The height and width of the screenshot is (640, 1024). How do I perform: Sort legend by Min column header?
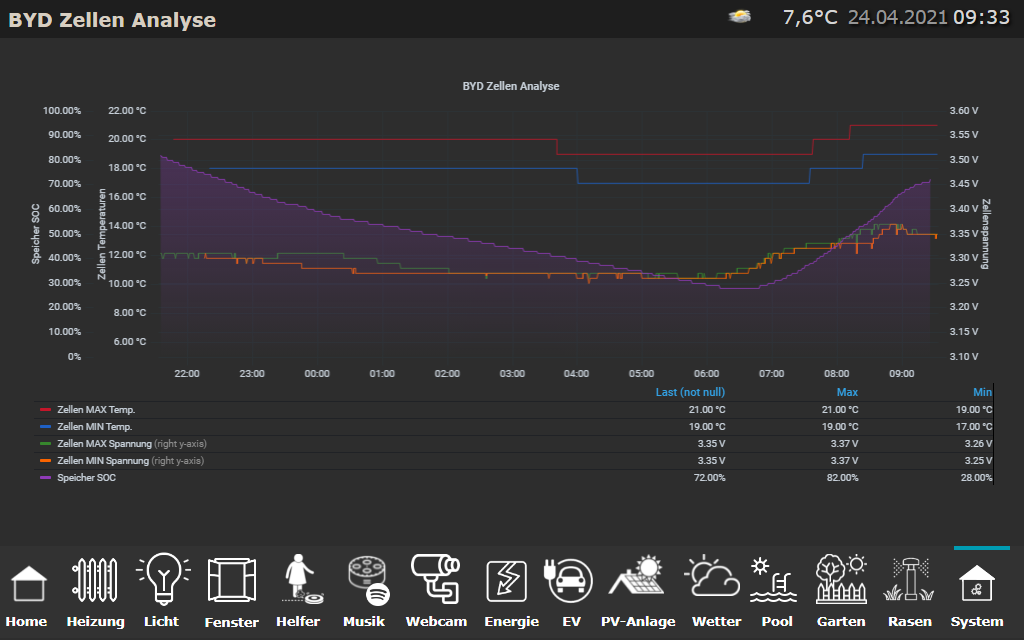tap(982, 392)
